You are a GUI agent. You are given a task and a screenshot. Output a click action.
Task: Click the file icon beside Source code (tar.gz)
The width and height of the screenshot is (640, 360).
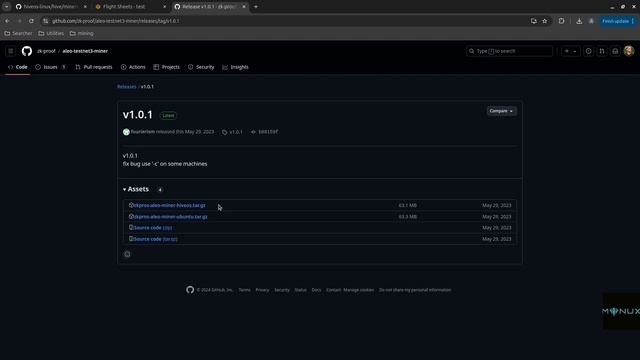click(x=131, y=239)
